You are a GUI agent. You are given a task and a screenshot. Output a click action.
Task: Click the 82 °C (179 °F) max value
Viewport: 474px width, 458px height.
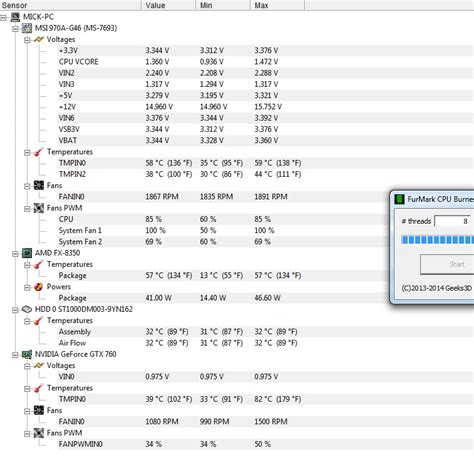point(277,399)
